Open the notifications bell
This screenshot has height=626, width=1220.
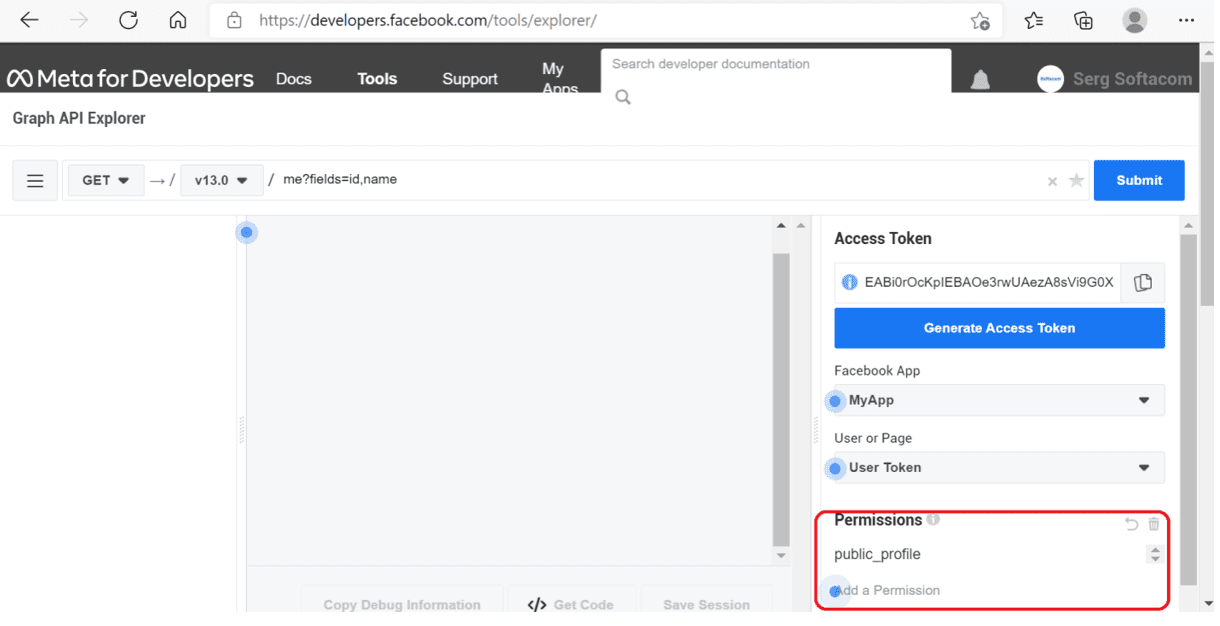click(980, 80)
